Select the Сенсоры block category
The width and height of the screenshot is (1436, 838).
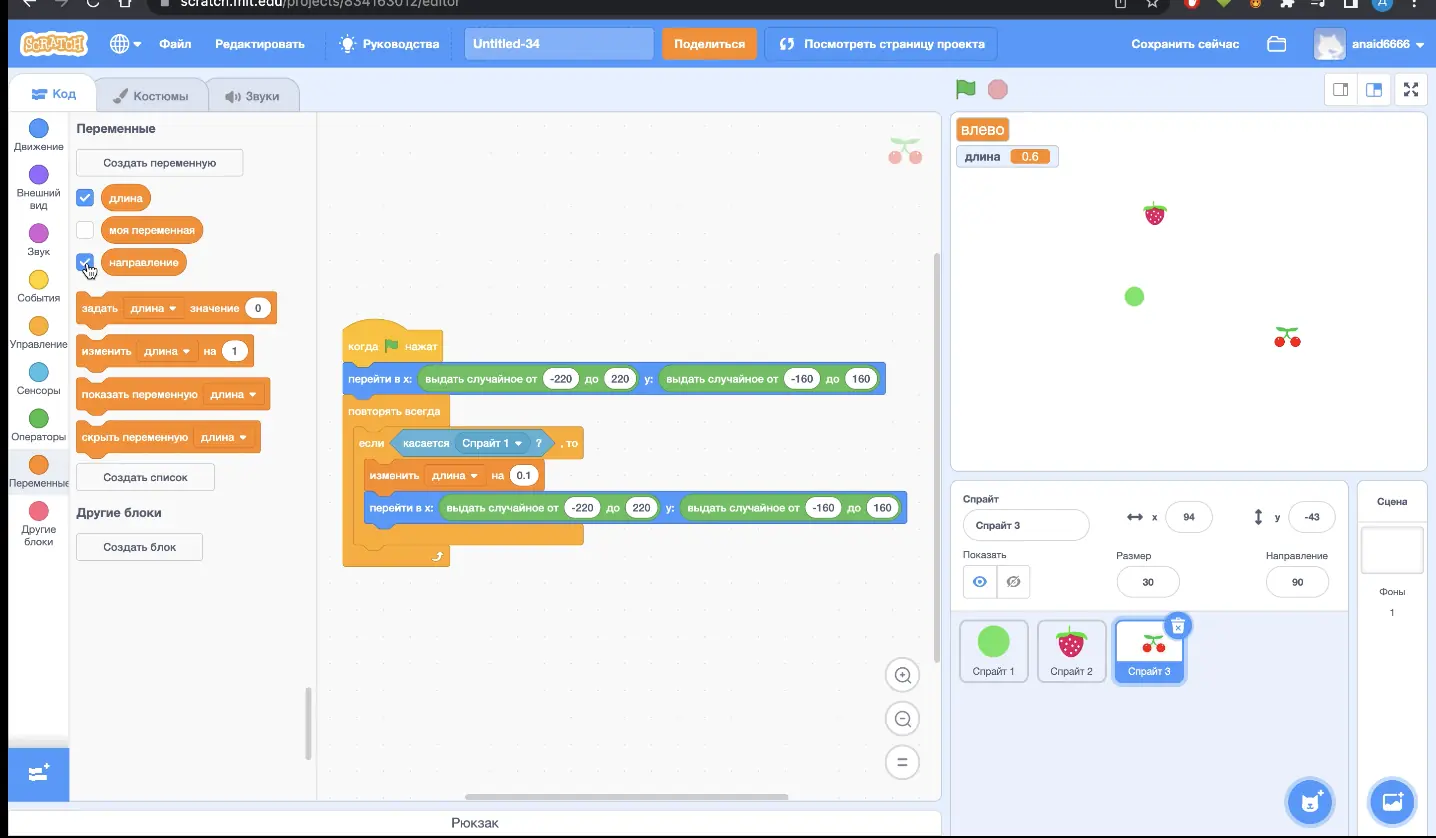point(39,379)
